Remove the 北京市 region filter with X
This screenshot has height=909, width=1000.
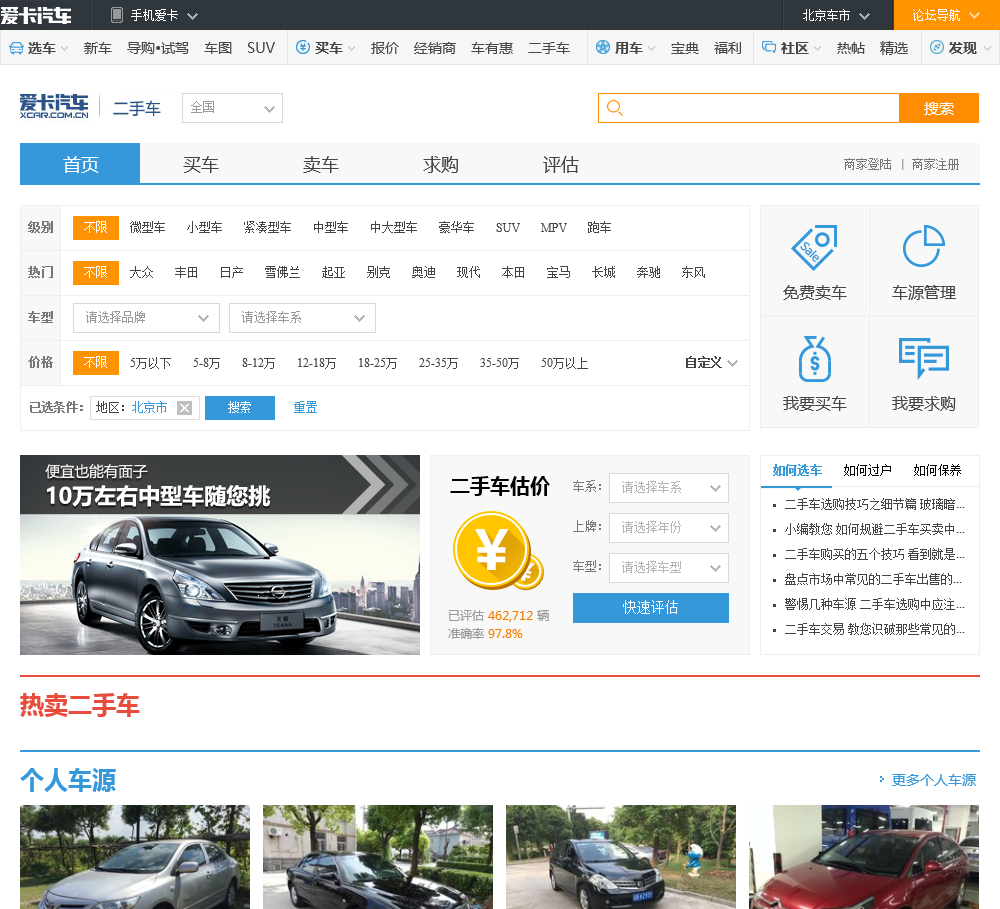coord(184,408)
